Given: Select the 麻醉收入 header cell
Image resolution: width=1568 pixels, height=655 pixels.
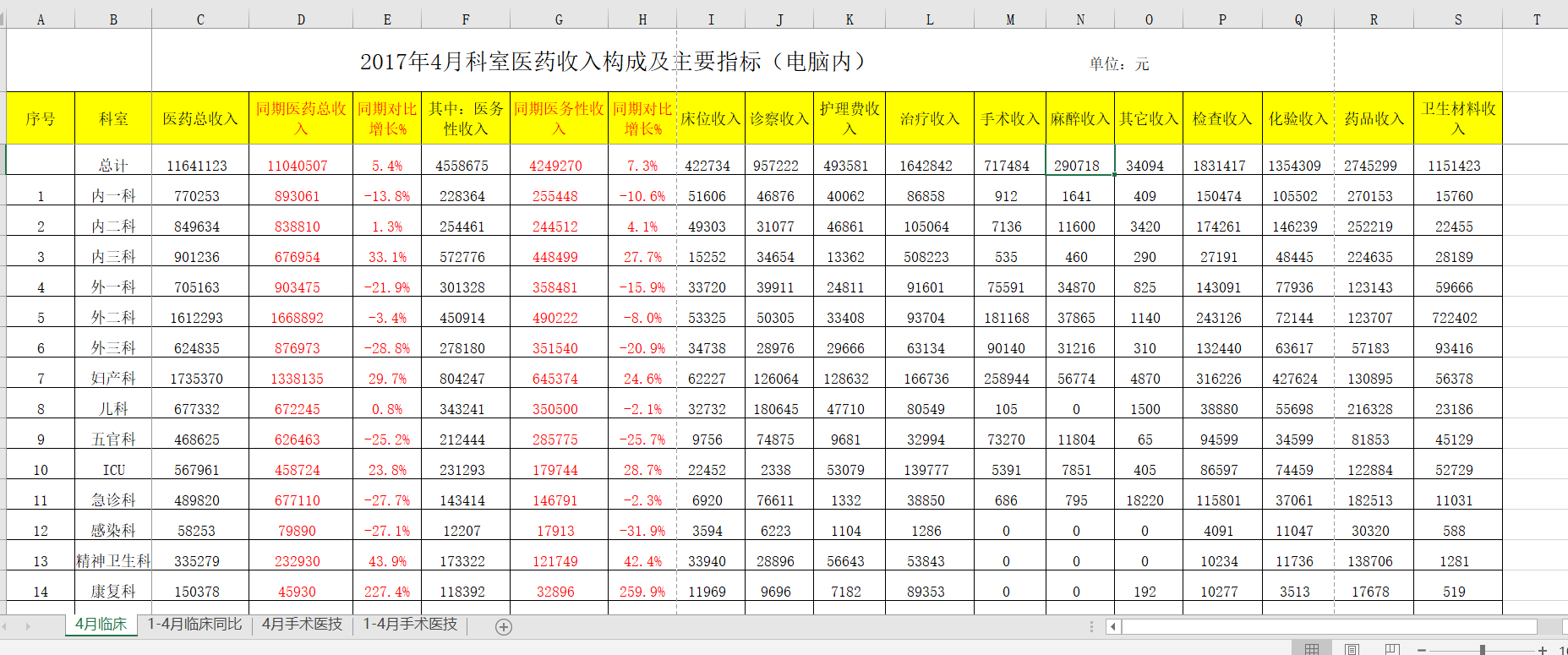Looking at the screenshot, I should coord(1080,118).
